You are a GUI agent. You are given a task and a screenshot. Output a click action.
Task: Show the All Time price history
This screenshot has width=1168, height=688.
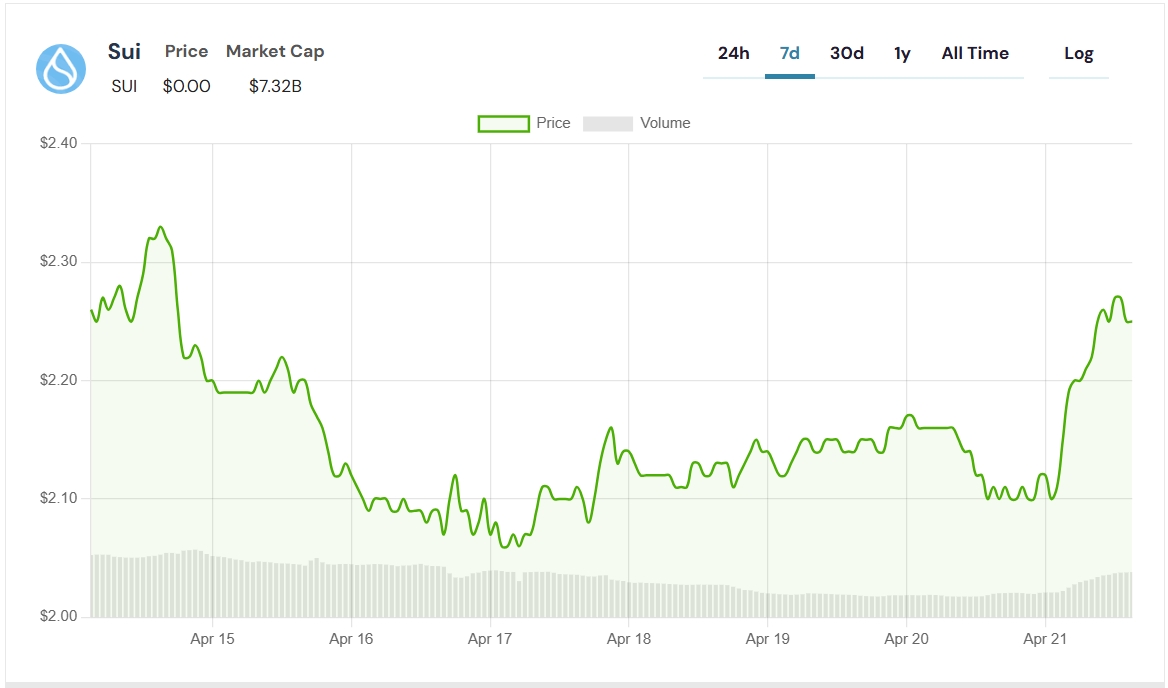[x=975, y=54]
